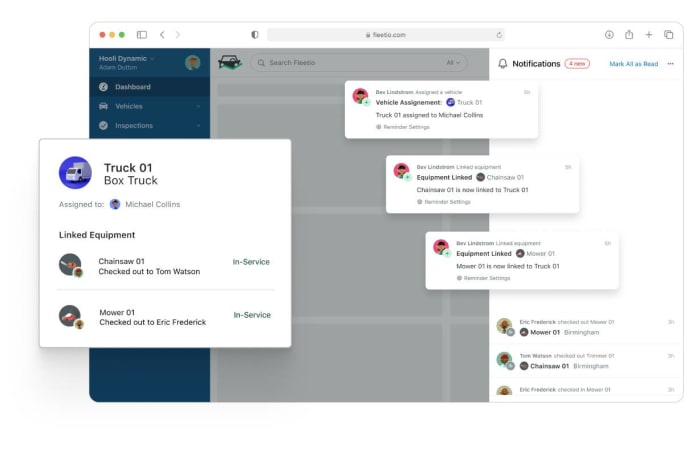The image size is (684, 456).
Task: Click the page reload icon in address bar
Action: (499, 34)
